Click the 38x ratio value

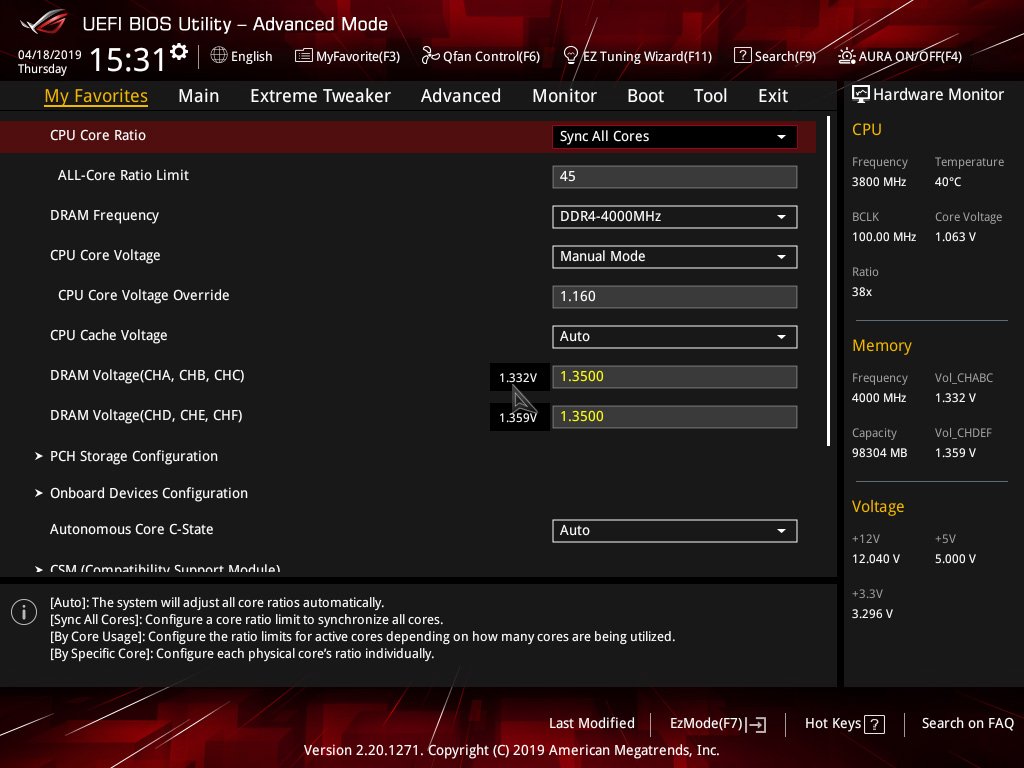point(862,292)
